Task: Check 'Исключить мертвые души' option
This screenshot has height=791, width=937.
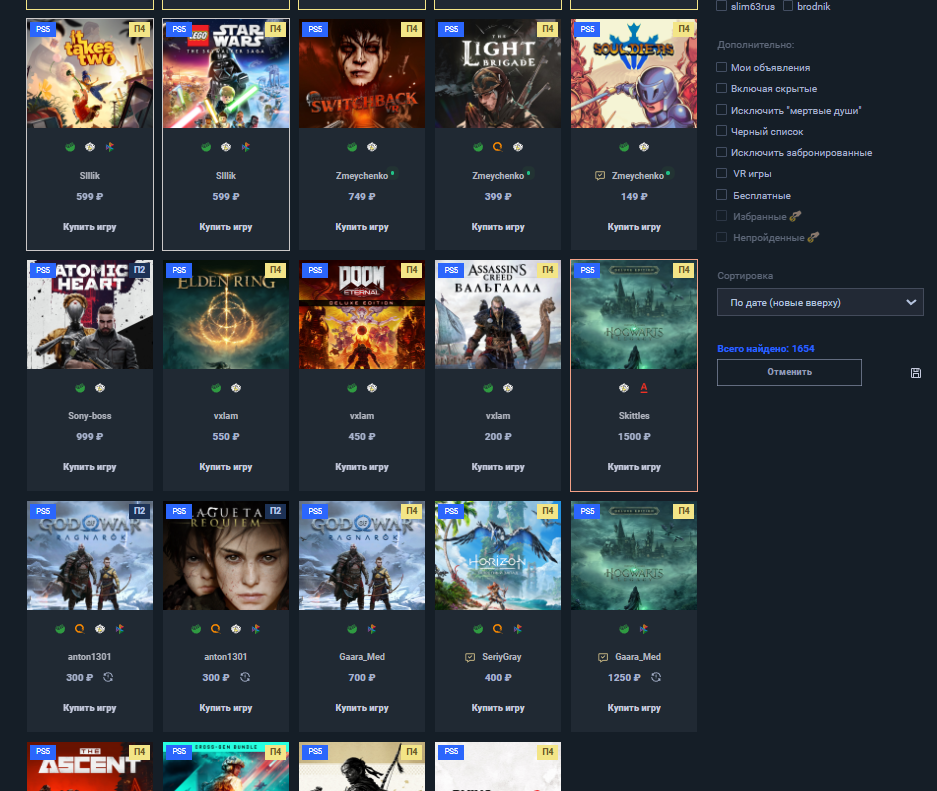Action: 722,109
